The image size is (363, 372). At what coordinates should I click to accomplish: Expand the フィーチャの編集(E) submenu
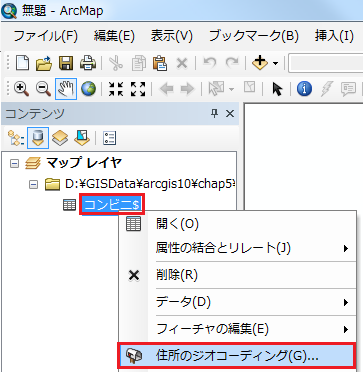pyautogui.click(x=238, y=330)
